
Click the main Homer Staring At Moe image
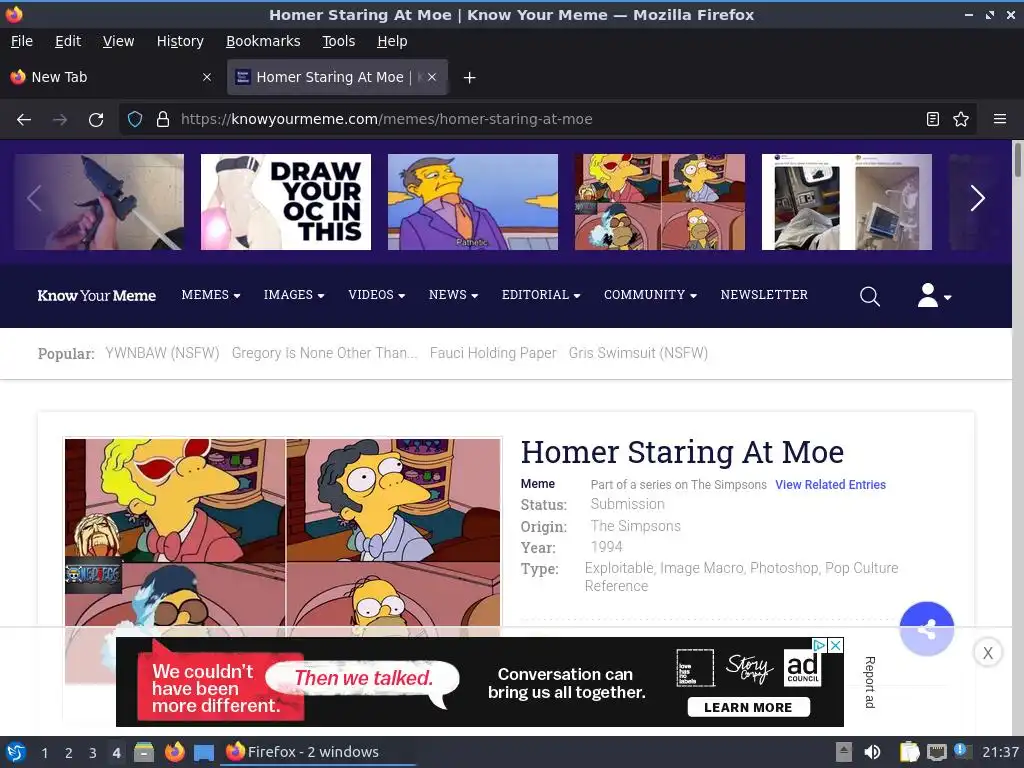(x=282, y=532)
